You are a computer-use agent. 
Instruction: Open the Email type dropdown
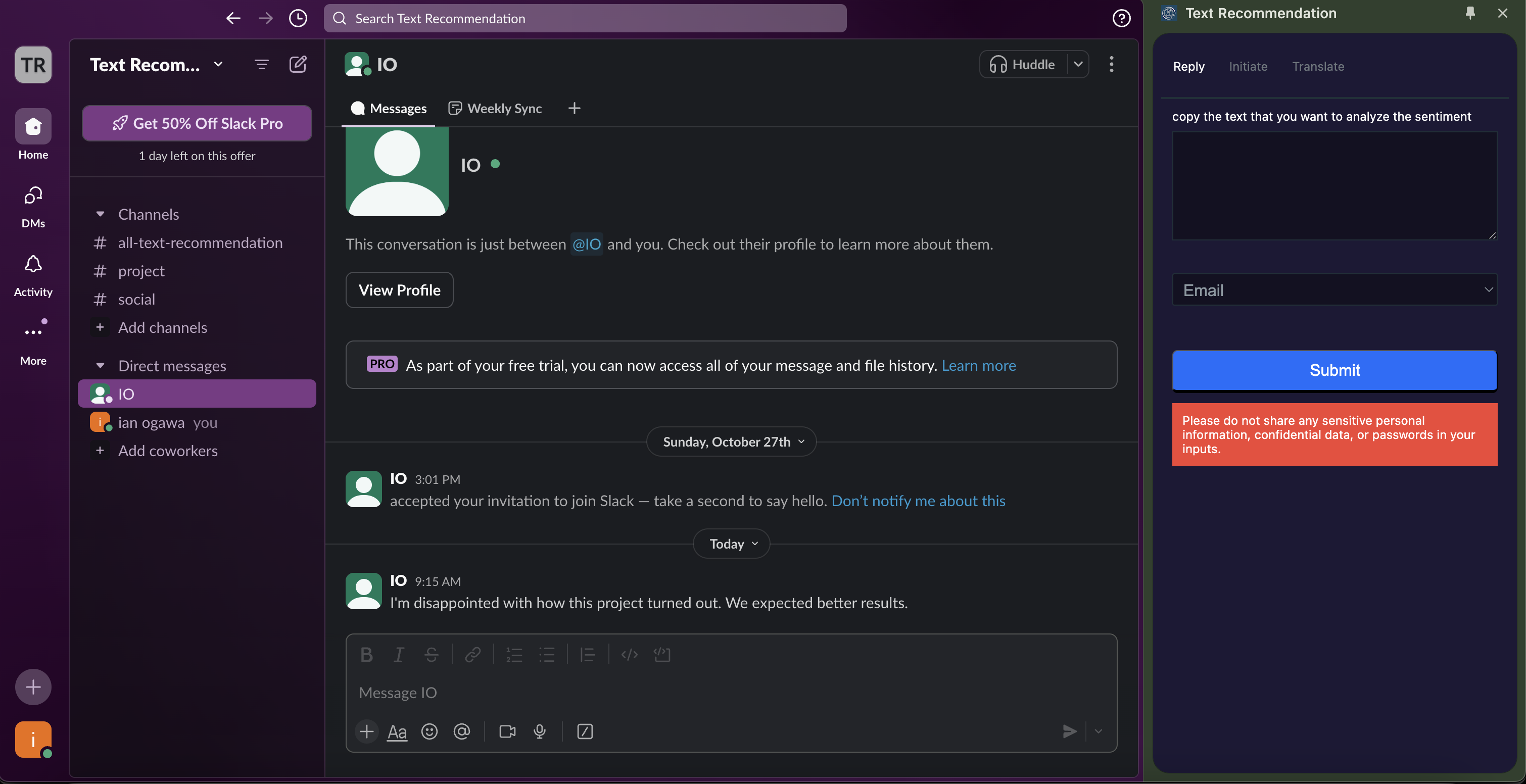point(1334,289)
